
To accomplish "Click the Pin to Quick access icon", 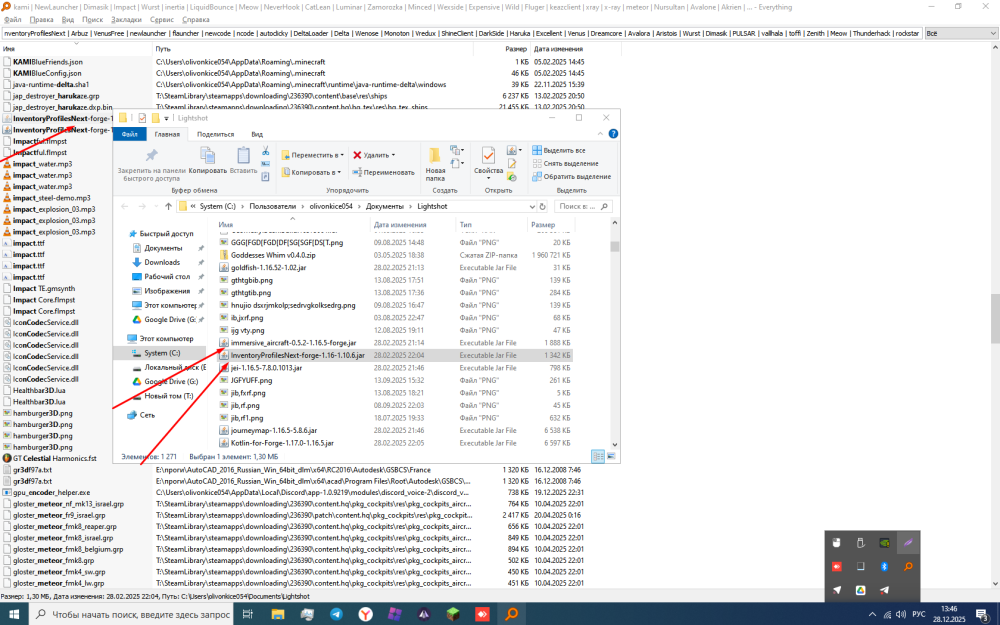I will click(152, 155).
